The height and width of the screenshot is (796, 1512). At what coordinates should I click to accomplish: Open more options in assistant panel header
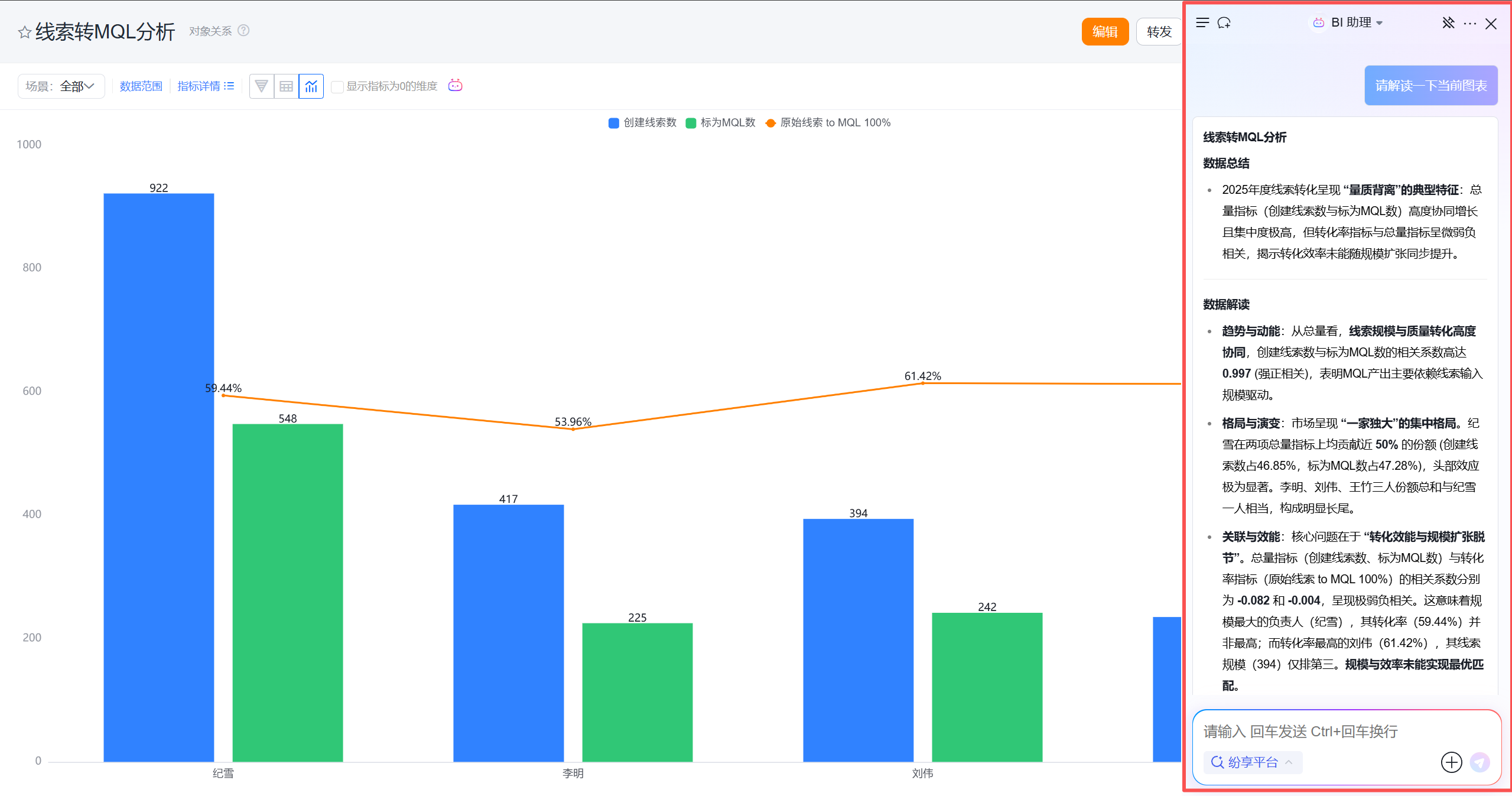point(1469,24)
